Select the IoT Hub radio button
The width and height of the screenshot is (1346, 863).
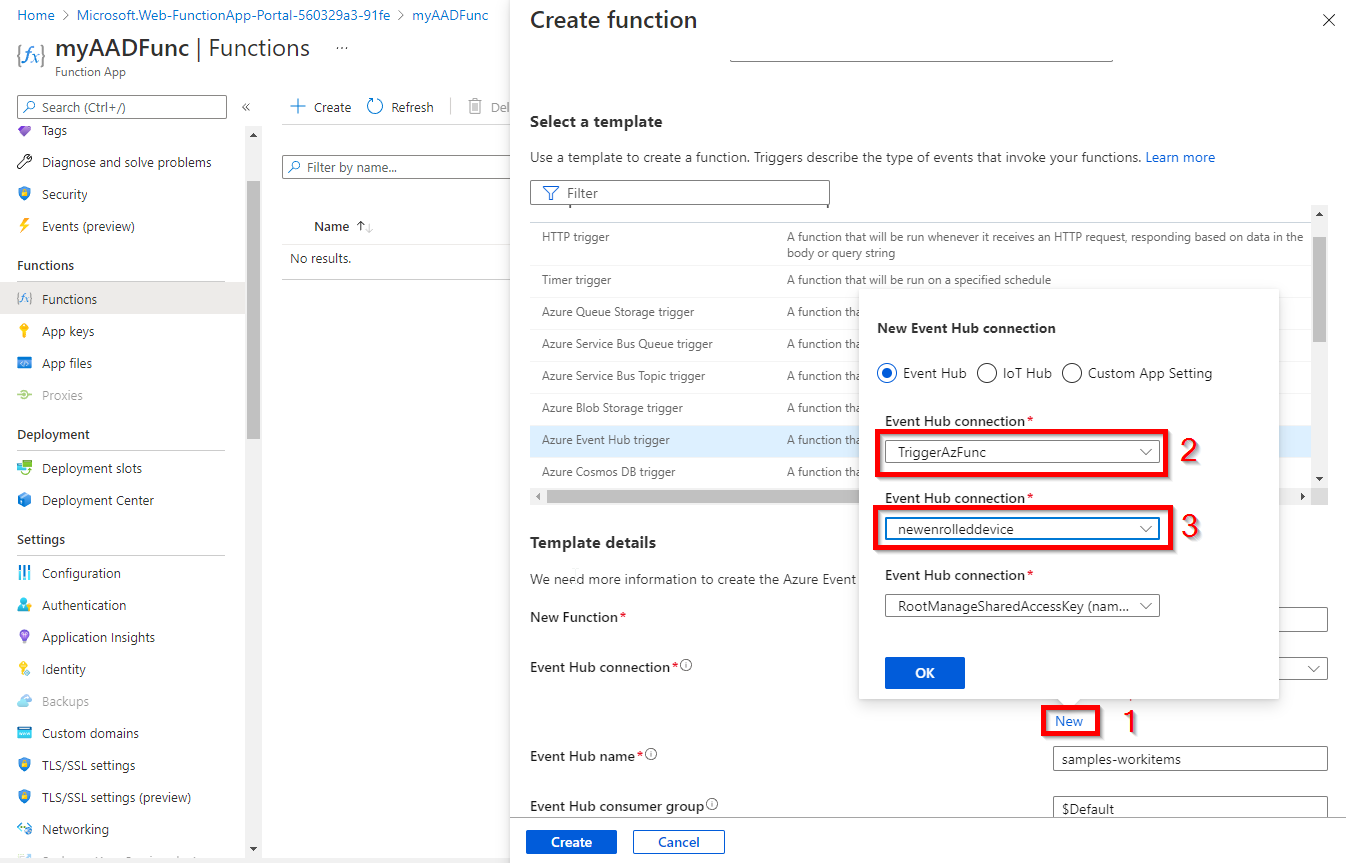tap(987, 372)
